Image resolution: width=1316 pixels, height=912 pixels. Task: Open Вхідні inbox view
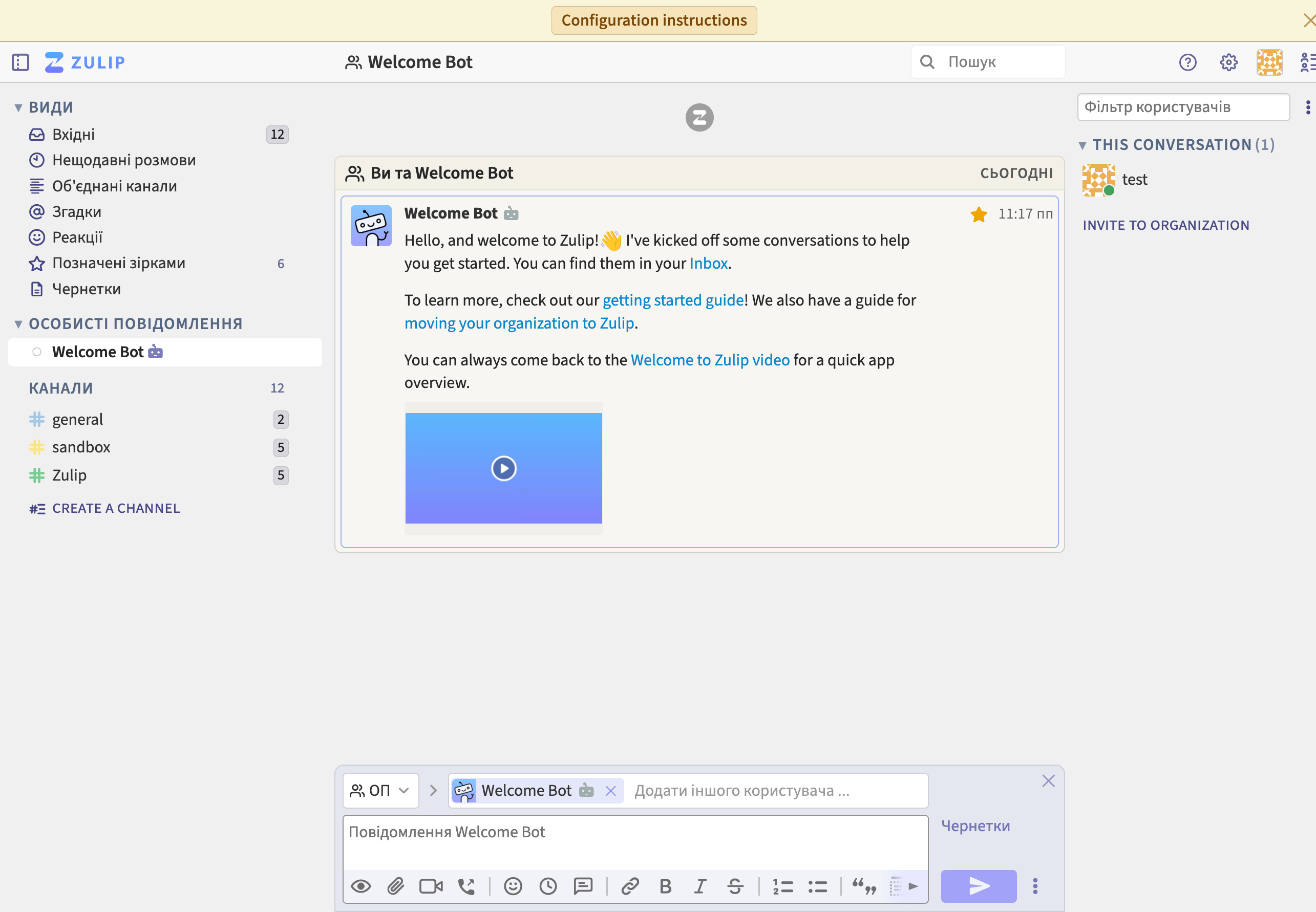(x=73, y=134)
